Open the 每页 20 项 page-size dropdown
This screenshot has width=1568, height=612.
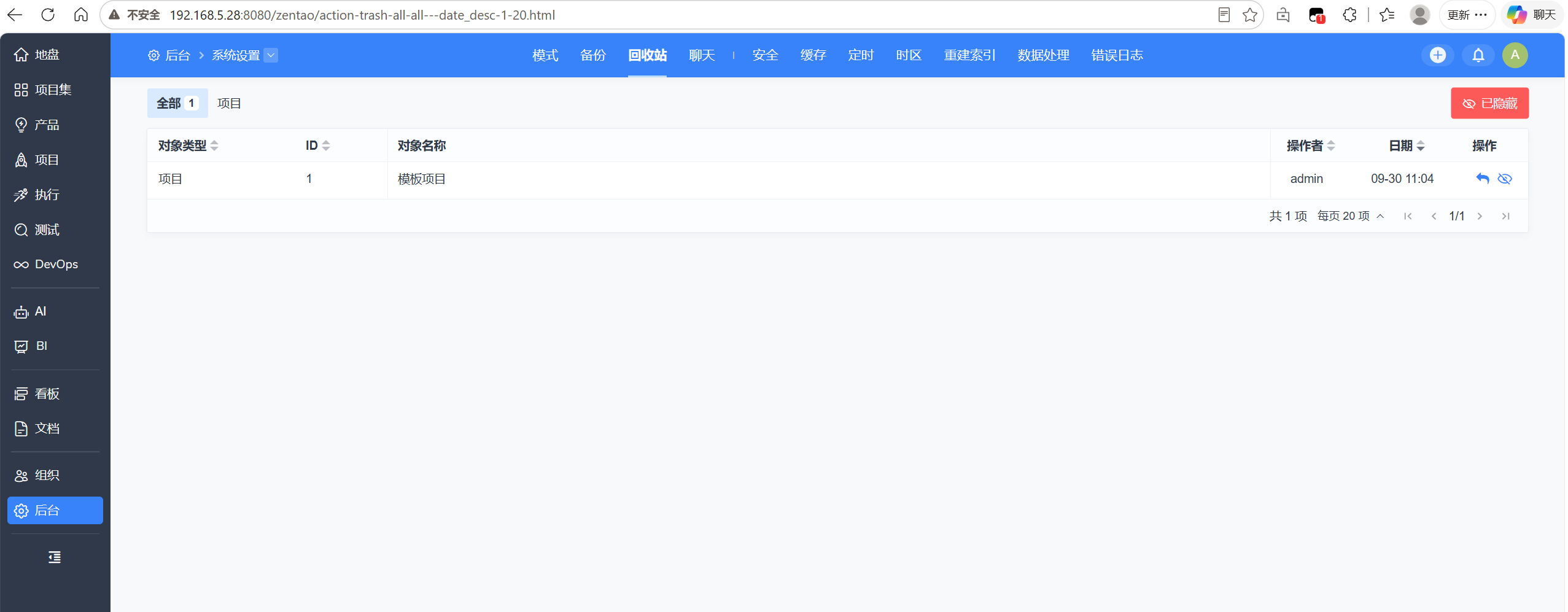point(1350,216)
